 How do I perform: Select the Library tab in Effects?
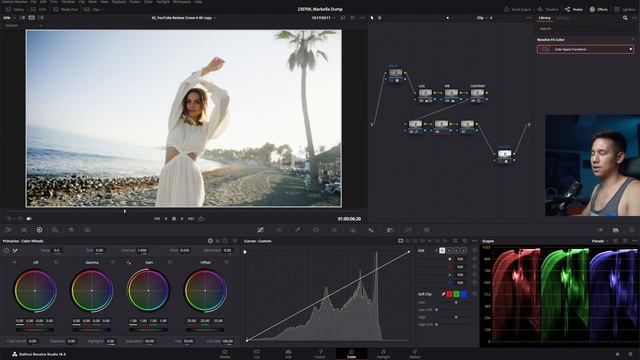544,18
